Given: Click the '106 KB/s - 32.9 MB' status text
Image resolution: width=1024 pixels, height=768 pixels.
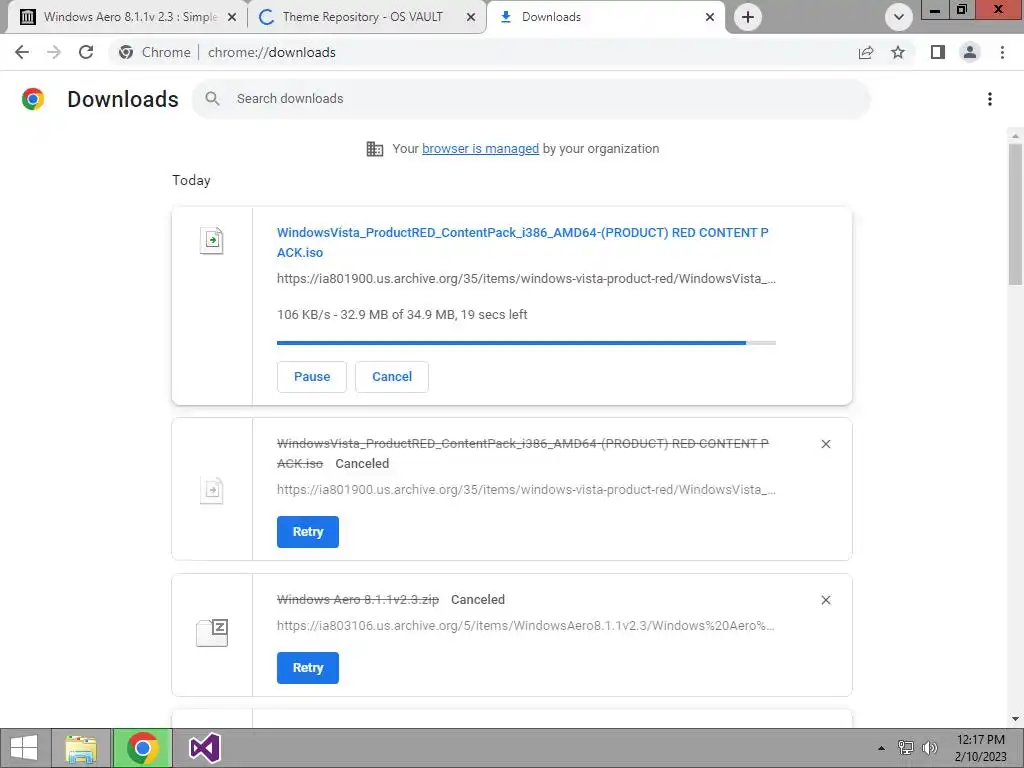Looking at the screenshot, I should [x=402, y=315].
